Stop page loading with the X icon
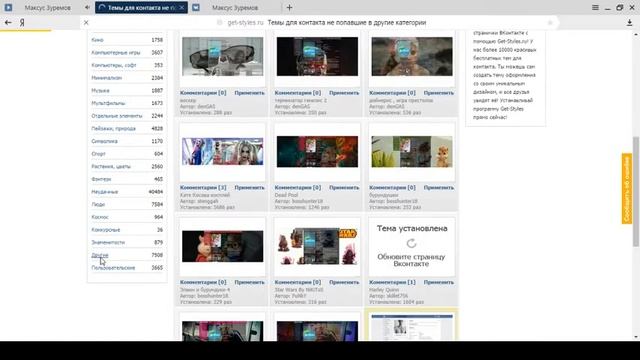The width and height of the screenshot is (640, 360). pos(86,23)
